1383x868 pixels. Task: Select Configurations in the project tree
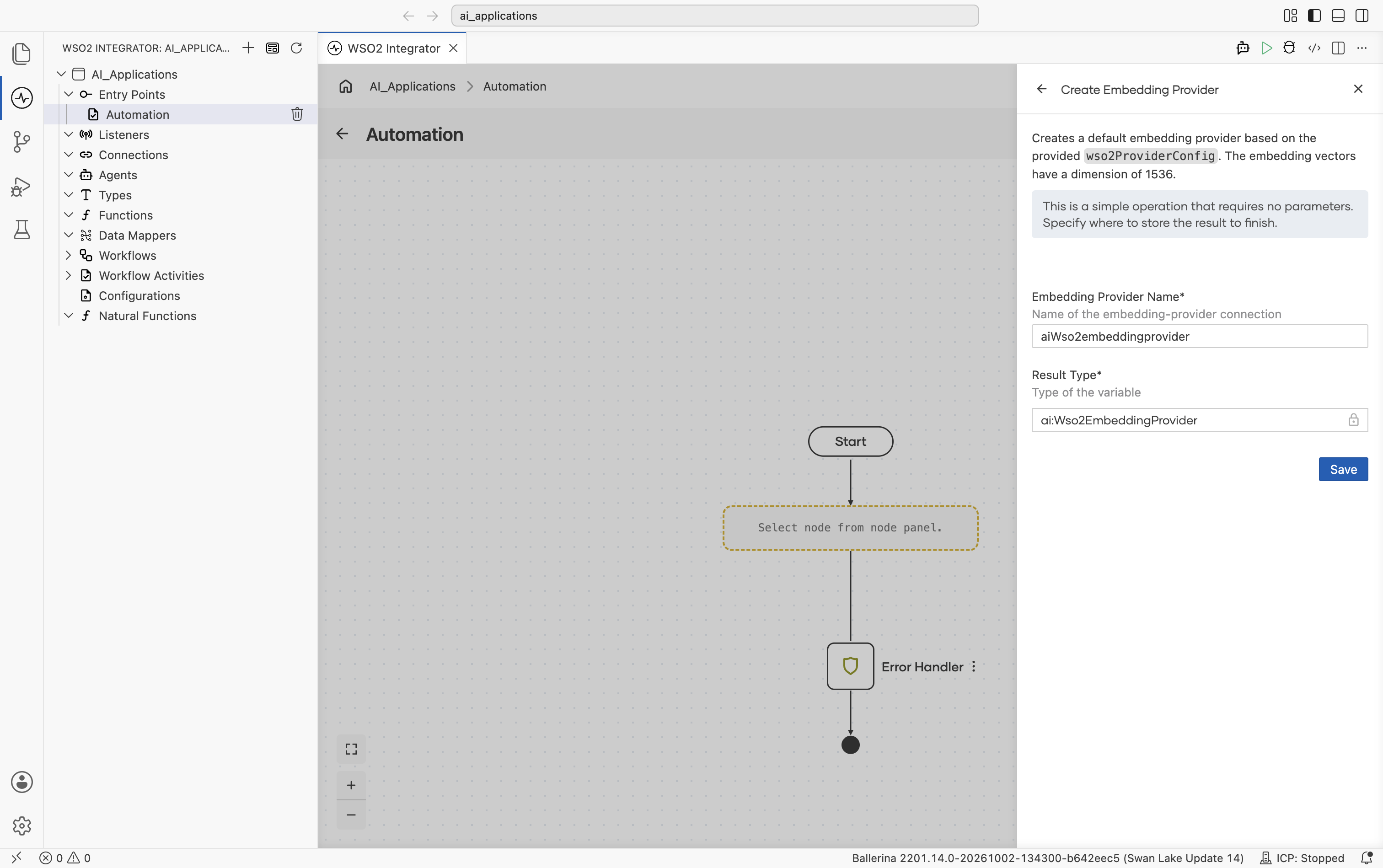click(x=139, y=295)
